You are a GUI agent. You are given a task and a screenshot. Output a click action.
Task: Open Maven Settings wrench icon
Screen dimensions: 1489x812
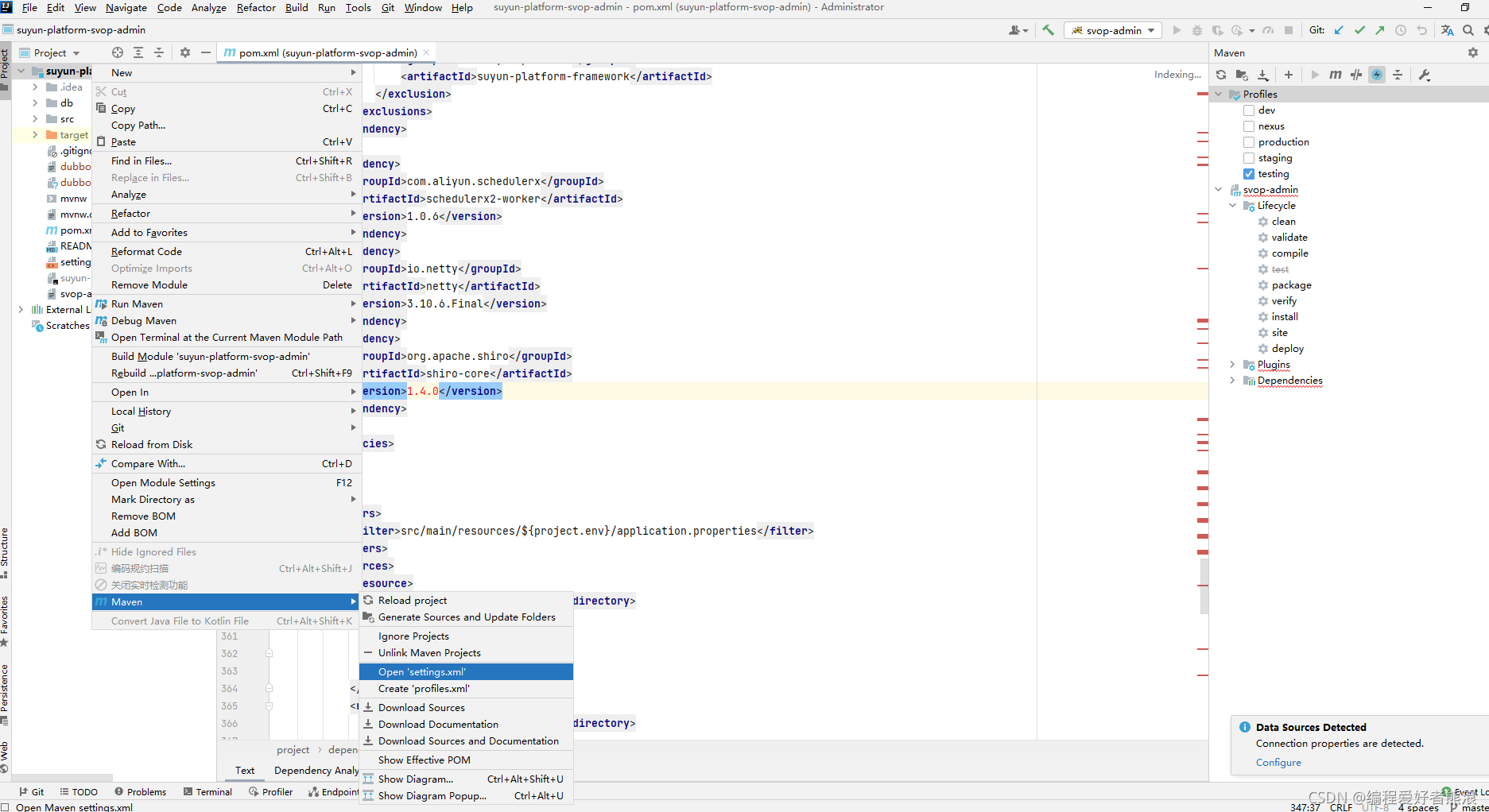tap(1425, 75)
